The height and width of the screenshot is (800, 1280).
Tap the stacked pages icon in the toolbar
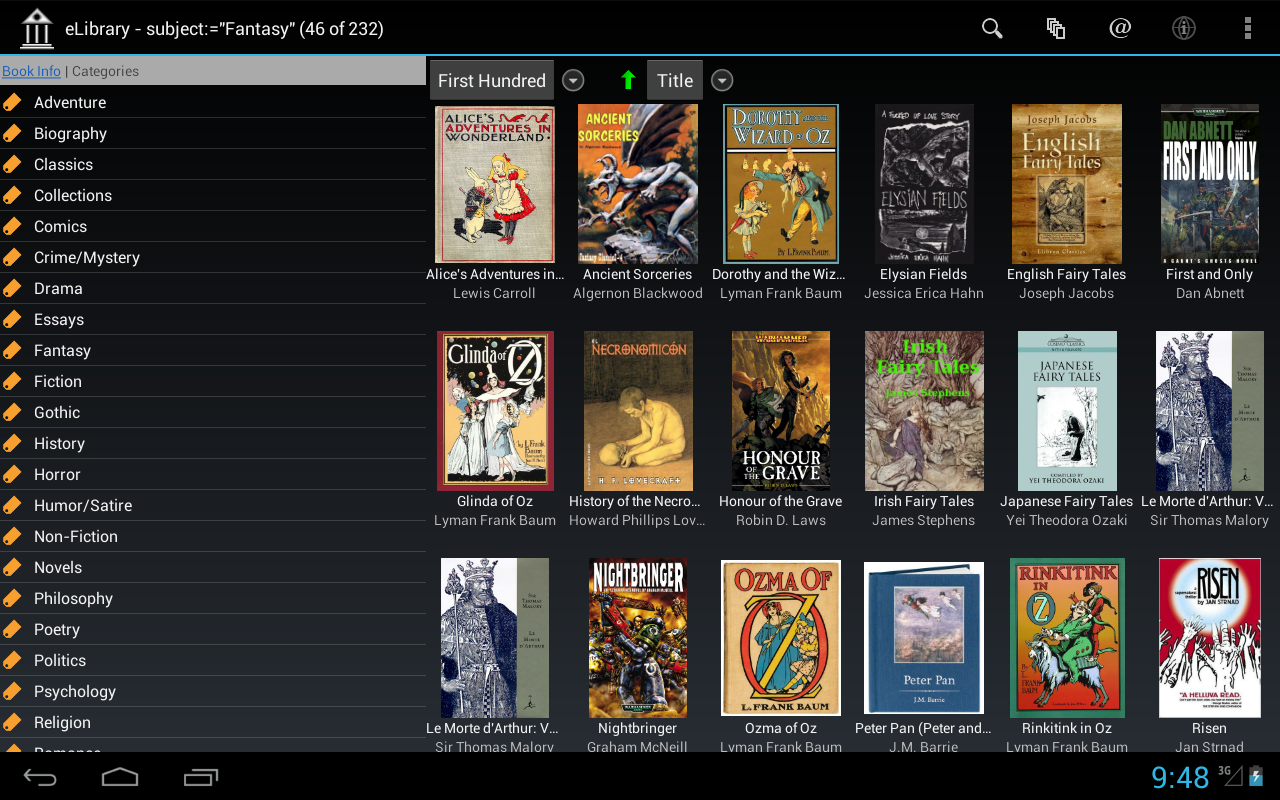[x=1055, y=28]
